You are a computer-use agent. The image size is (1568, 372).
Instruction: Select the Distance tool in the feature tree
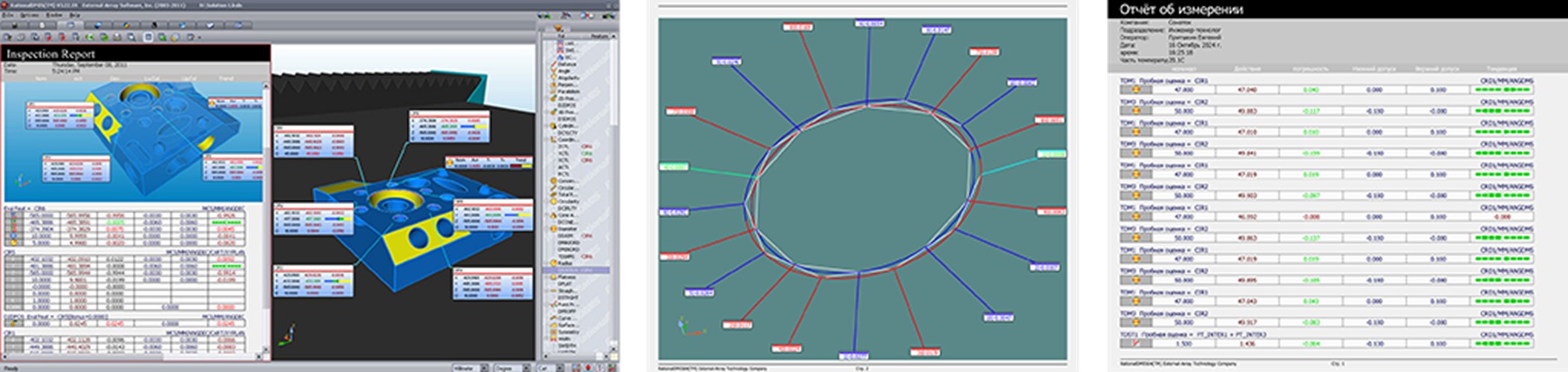(x=567, y=64)
